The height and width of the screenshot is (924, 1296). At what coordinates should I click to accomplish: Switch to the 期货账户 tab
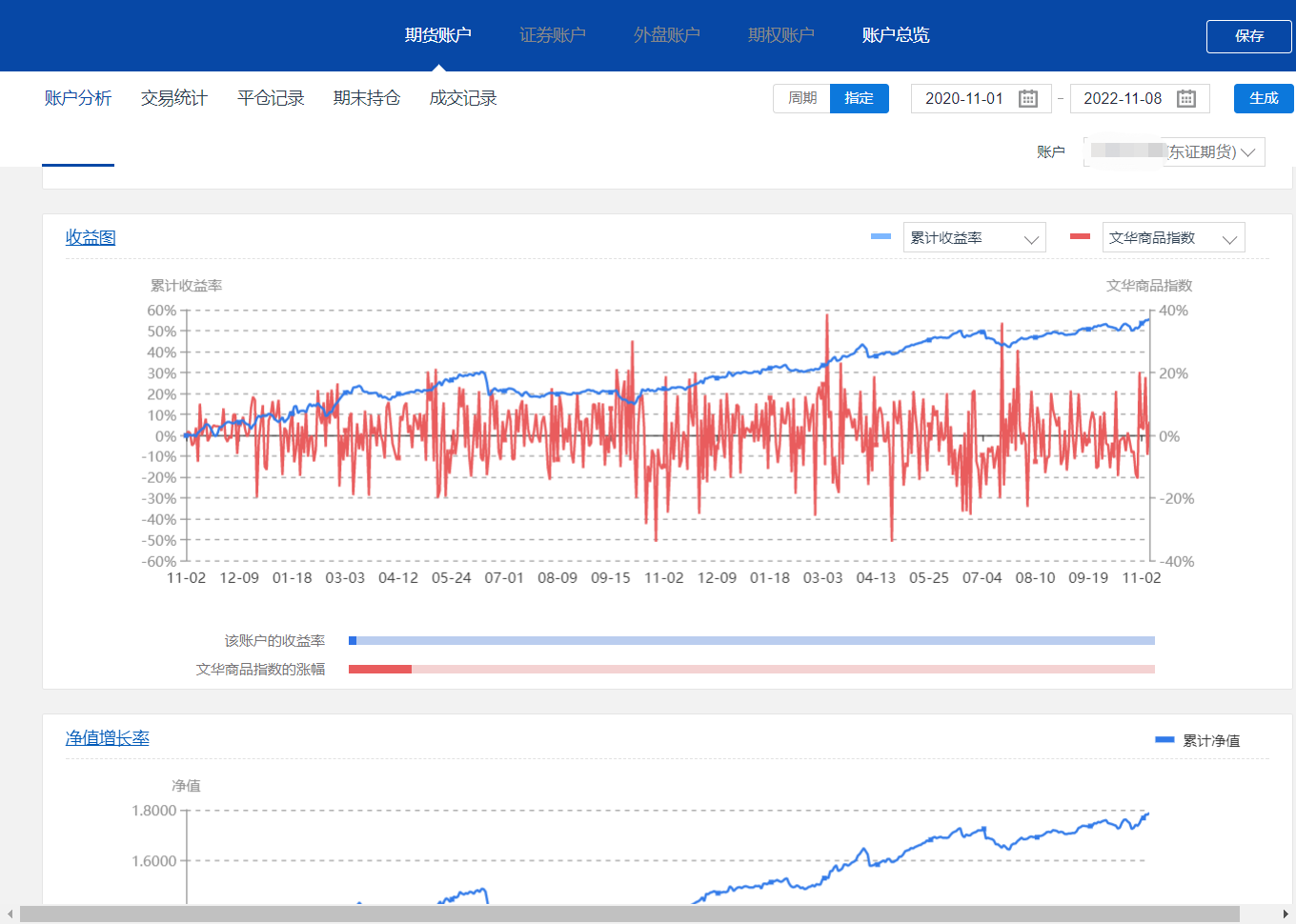coord(437,35)
